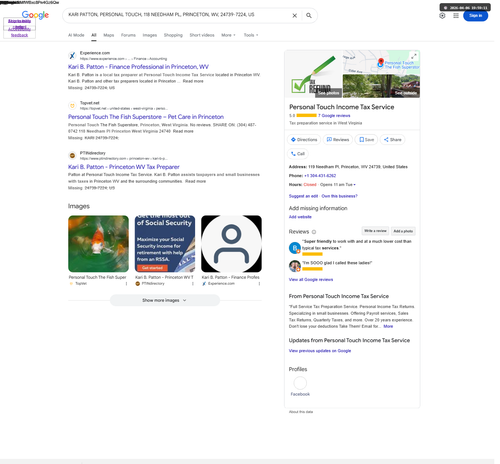Expand the map with the fullscreen arrows icon

pos(414,56)
